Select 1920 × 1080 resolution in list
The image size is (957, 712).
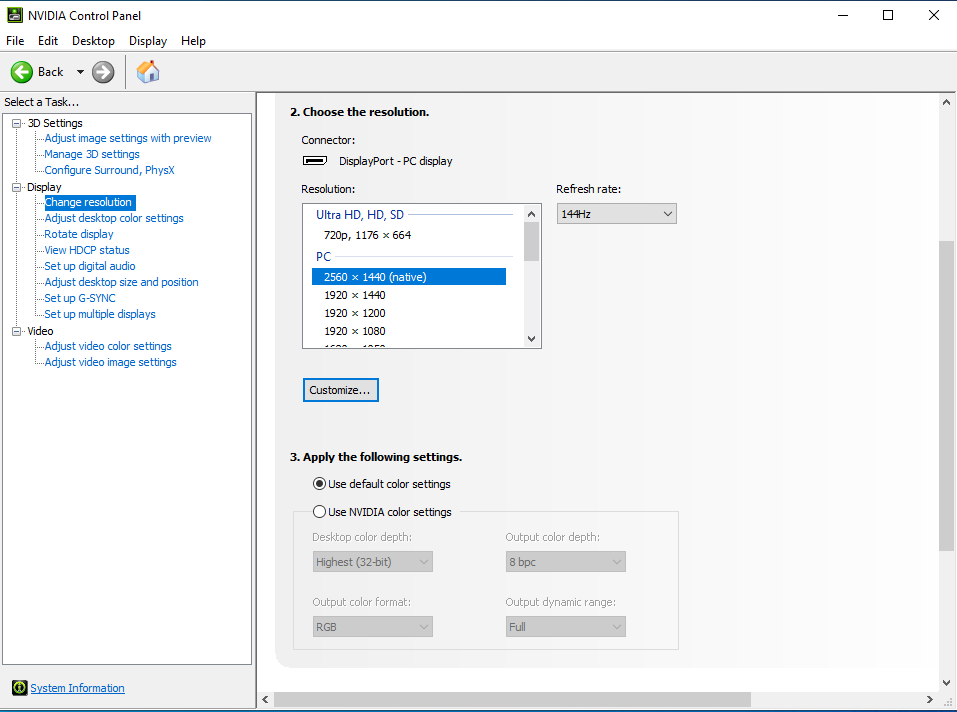coord(354,331)
